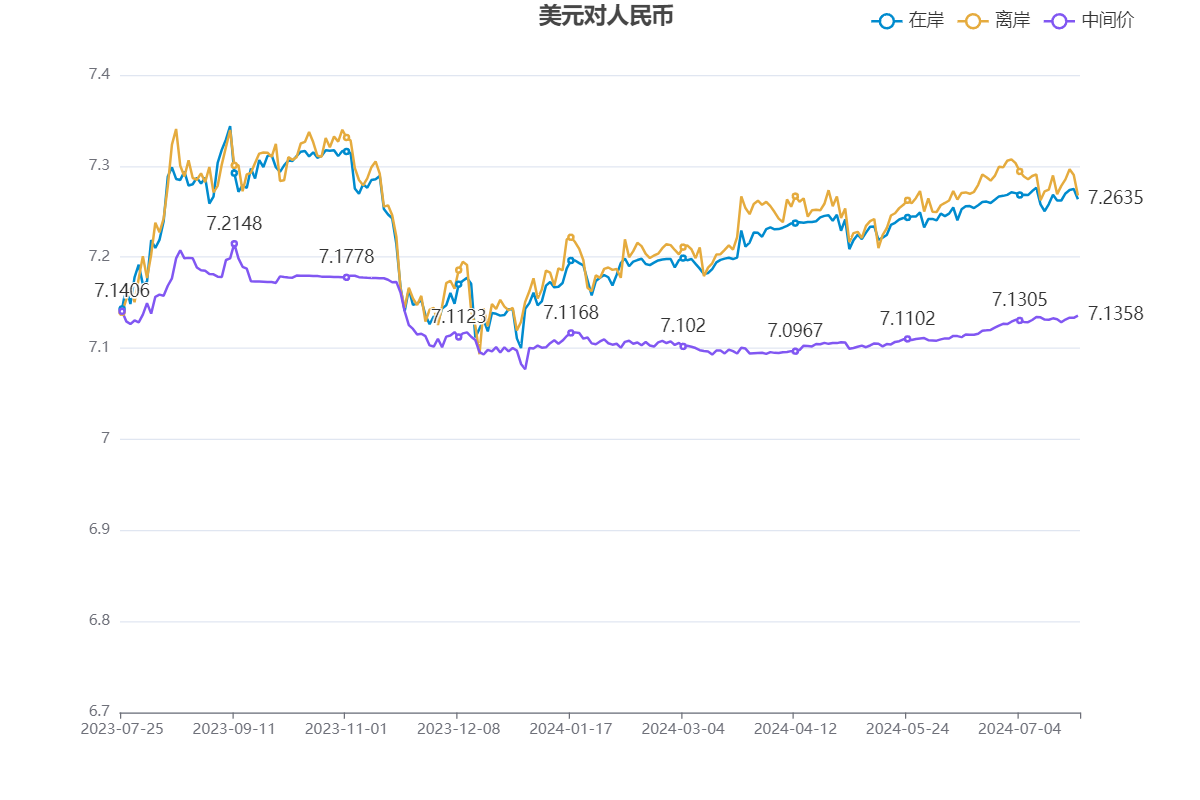Click the 2024-07-04 x-axis date label
The height and width of the screenshot is (800, 1200).
tap(1018, 729)
